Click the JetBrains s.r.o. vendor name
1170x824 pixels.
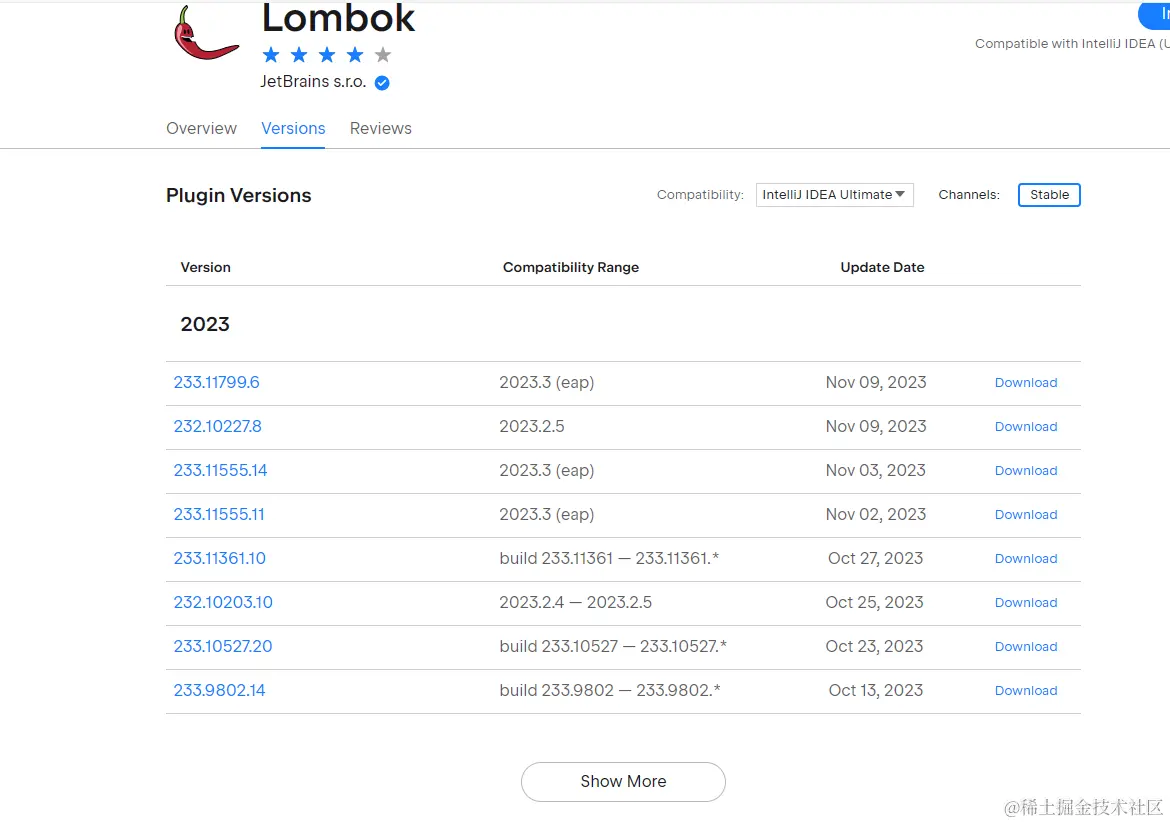click(x=313, y=81)
